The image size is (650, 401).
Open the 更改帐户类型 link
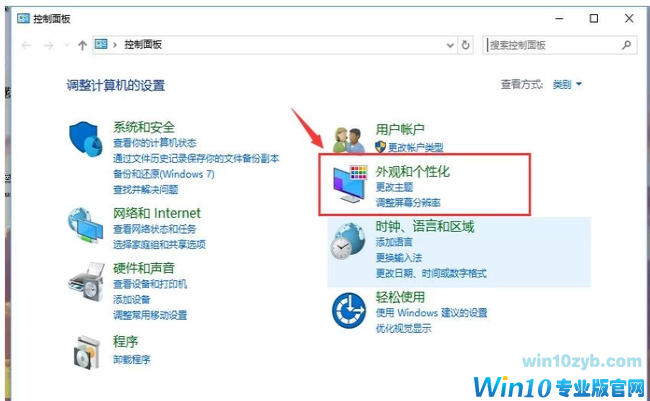click(x=416, y=147)
